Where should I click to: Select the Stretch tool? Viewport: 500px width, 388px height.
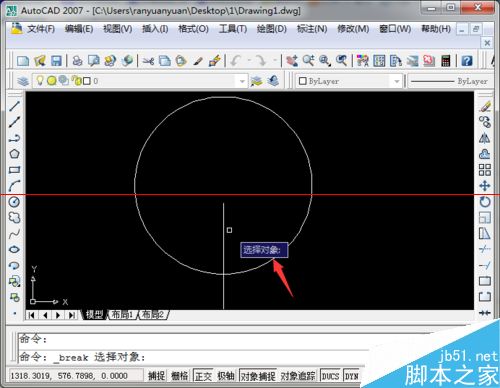[x=485, y=234]
